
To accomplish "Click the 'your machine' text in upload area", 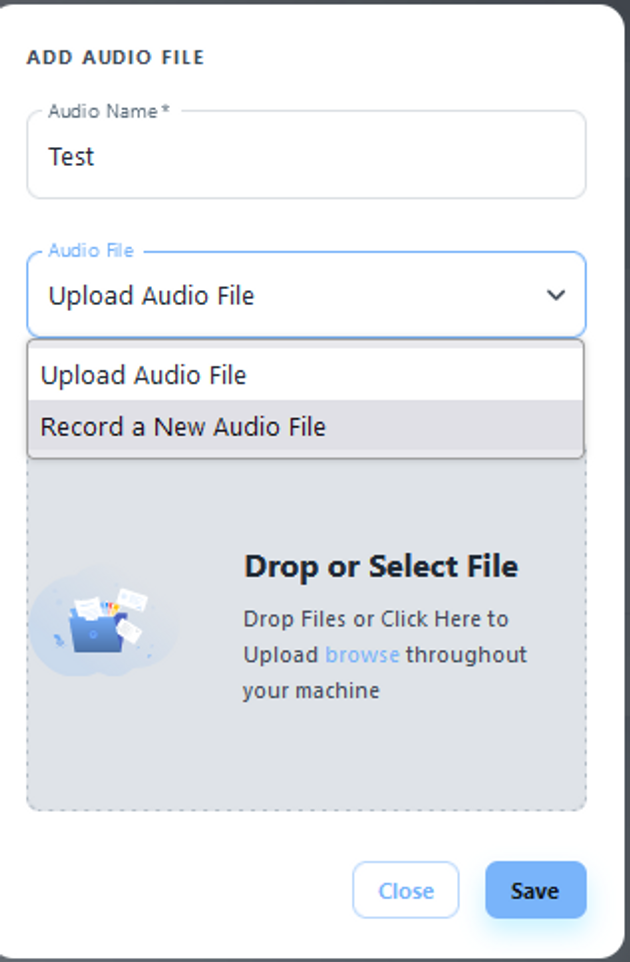I will coord(311,691).
